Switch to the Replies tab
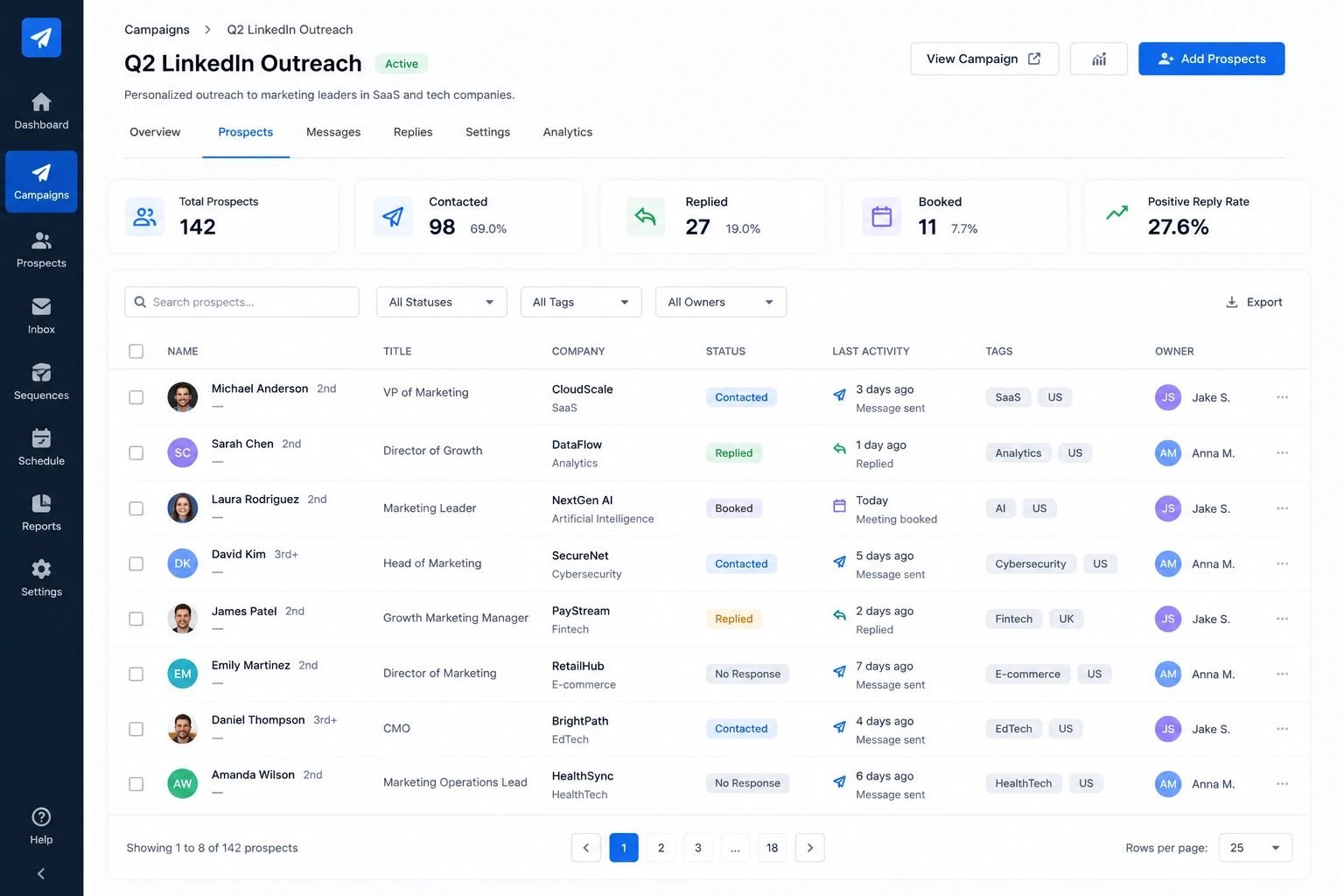The height and width of the screenshot is (896, 1344). click(413, 132)
